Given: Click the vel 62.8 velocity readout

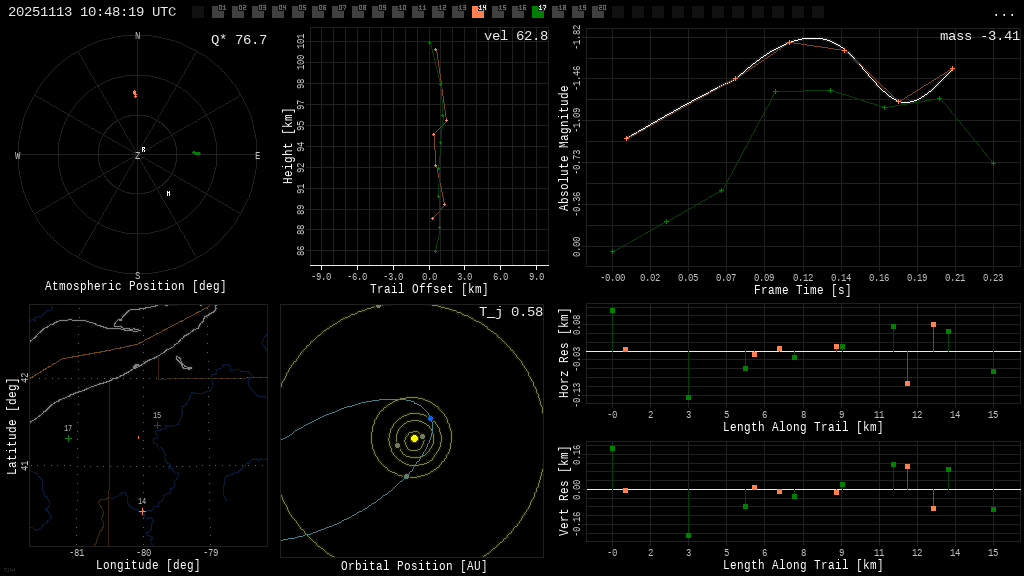Looking at the screenshot, I should 516,36.
